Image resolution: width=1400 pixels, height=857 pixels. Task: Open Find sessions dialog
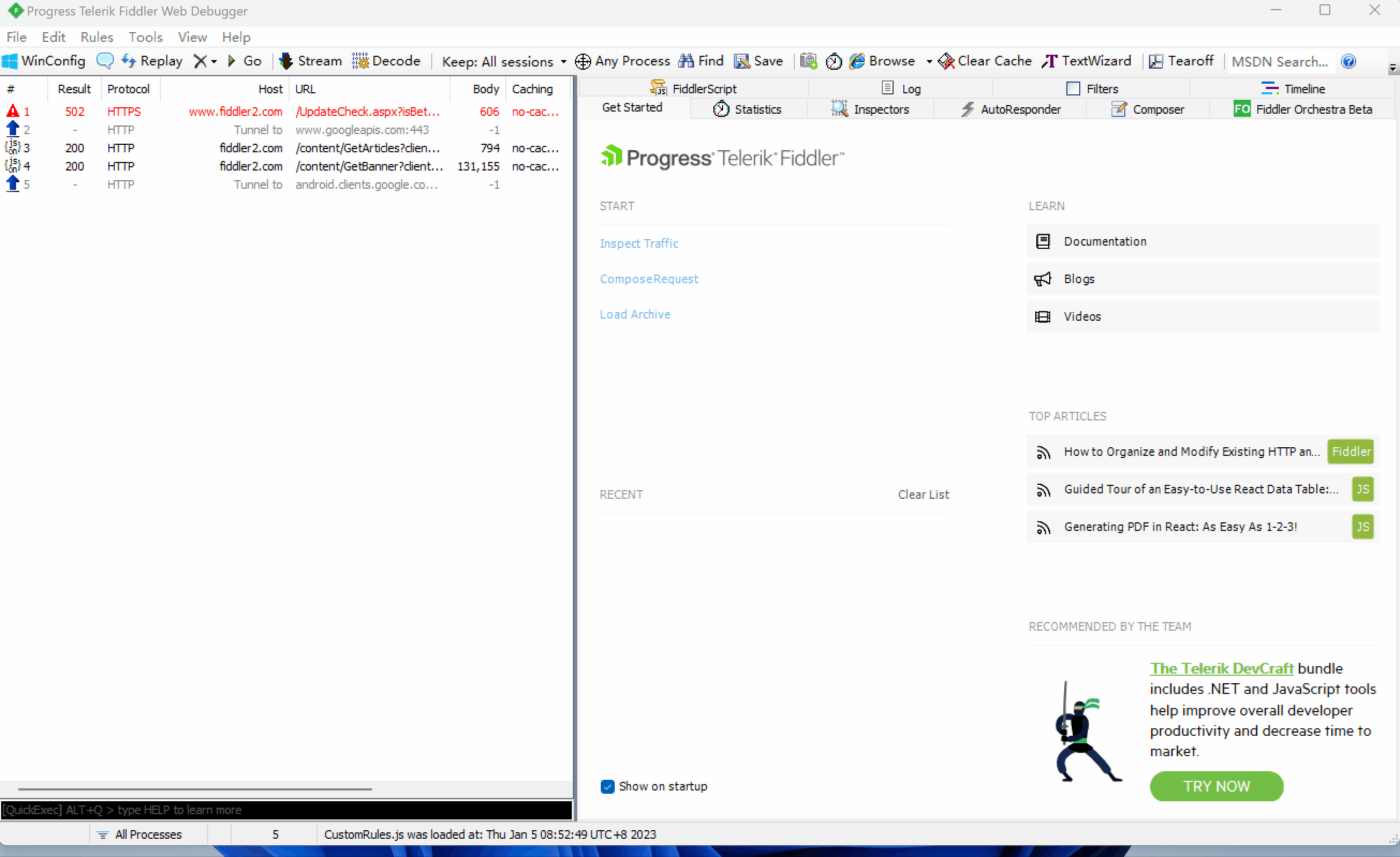[701, 61]
